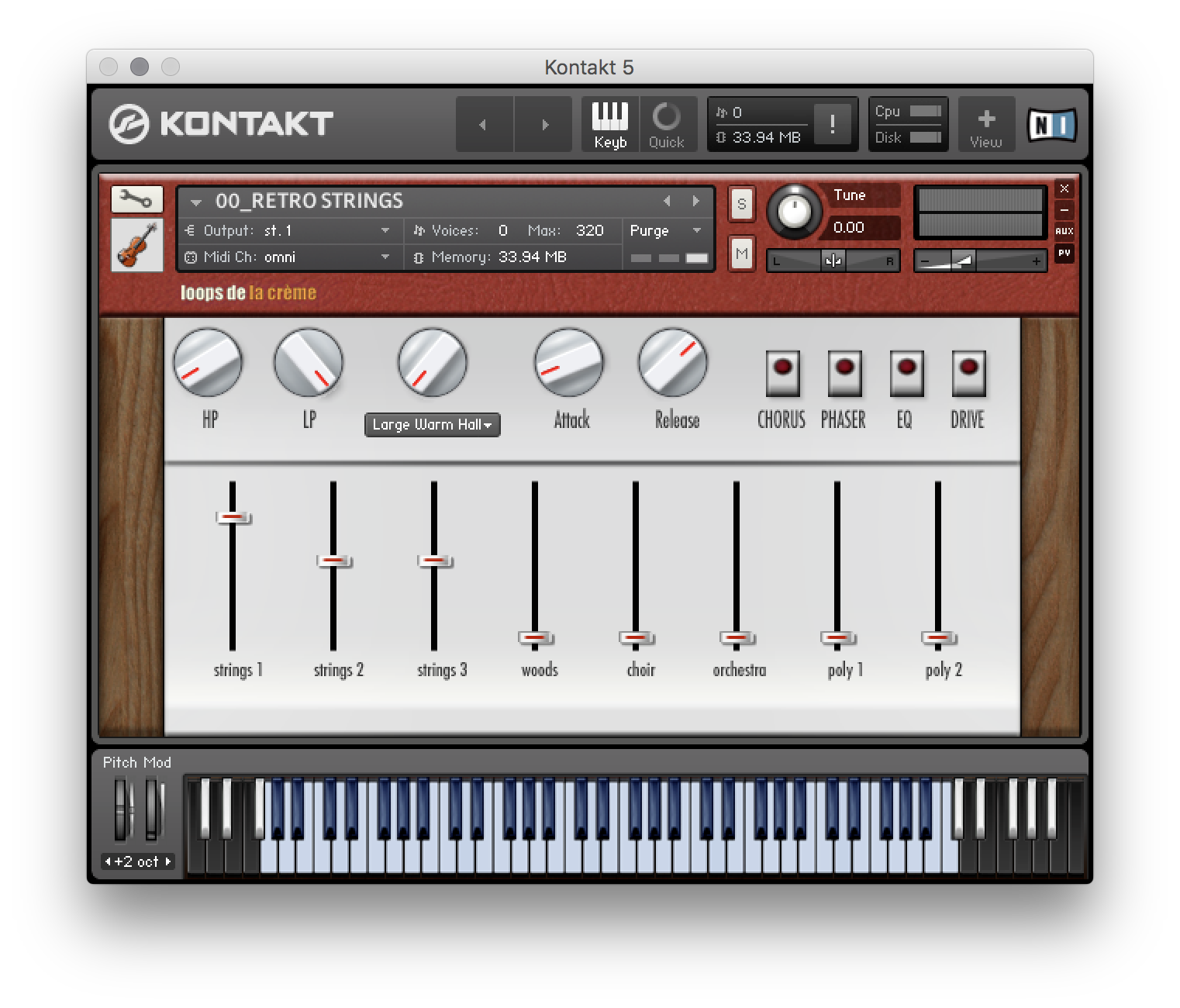This screenshot has height=1008, width=1180.
Task: Increase keyboard octave with right arrow
Action: [167, 861]
